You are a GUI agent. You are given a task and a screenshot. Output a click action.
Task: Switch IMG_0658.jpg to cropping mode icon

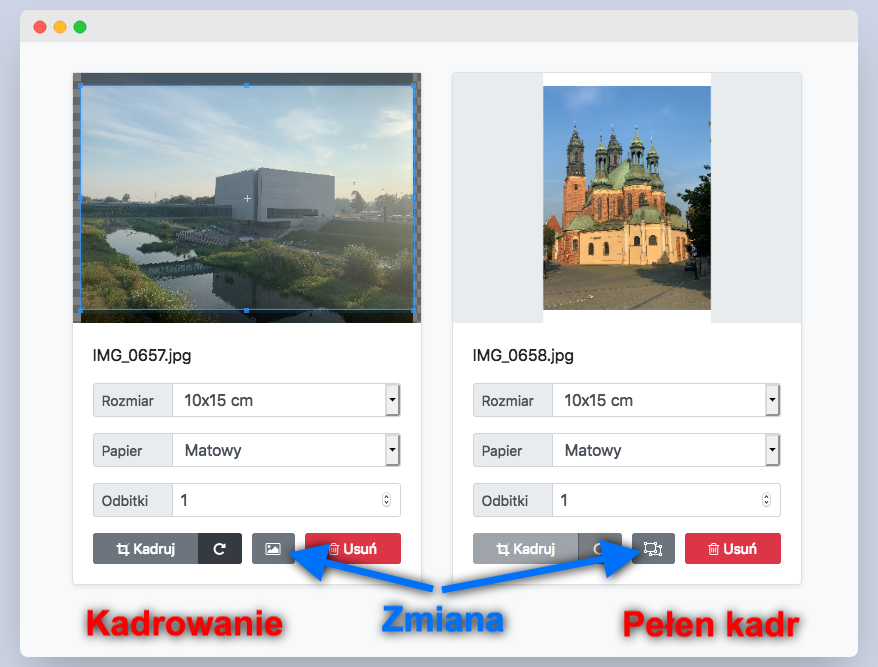point(653,548)
